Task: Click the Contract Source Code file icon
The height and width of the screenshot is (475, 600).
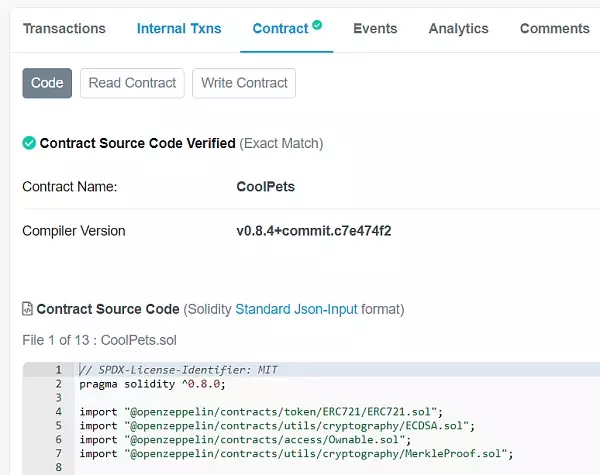Action: 28,309
